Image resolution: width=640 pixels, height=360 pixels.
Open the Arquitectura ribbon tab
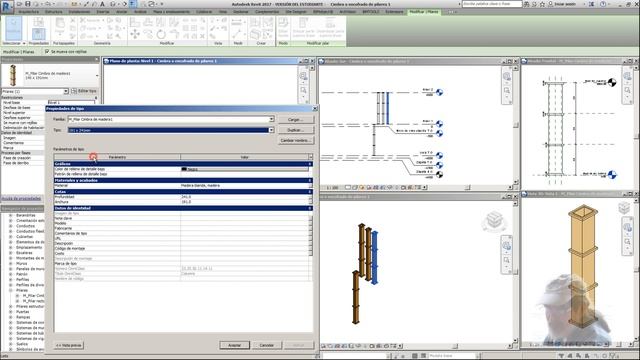pyautogui.click(x=28, y=12)
